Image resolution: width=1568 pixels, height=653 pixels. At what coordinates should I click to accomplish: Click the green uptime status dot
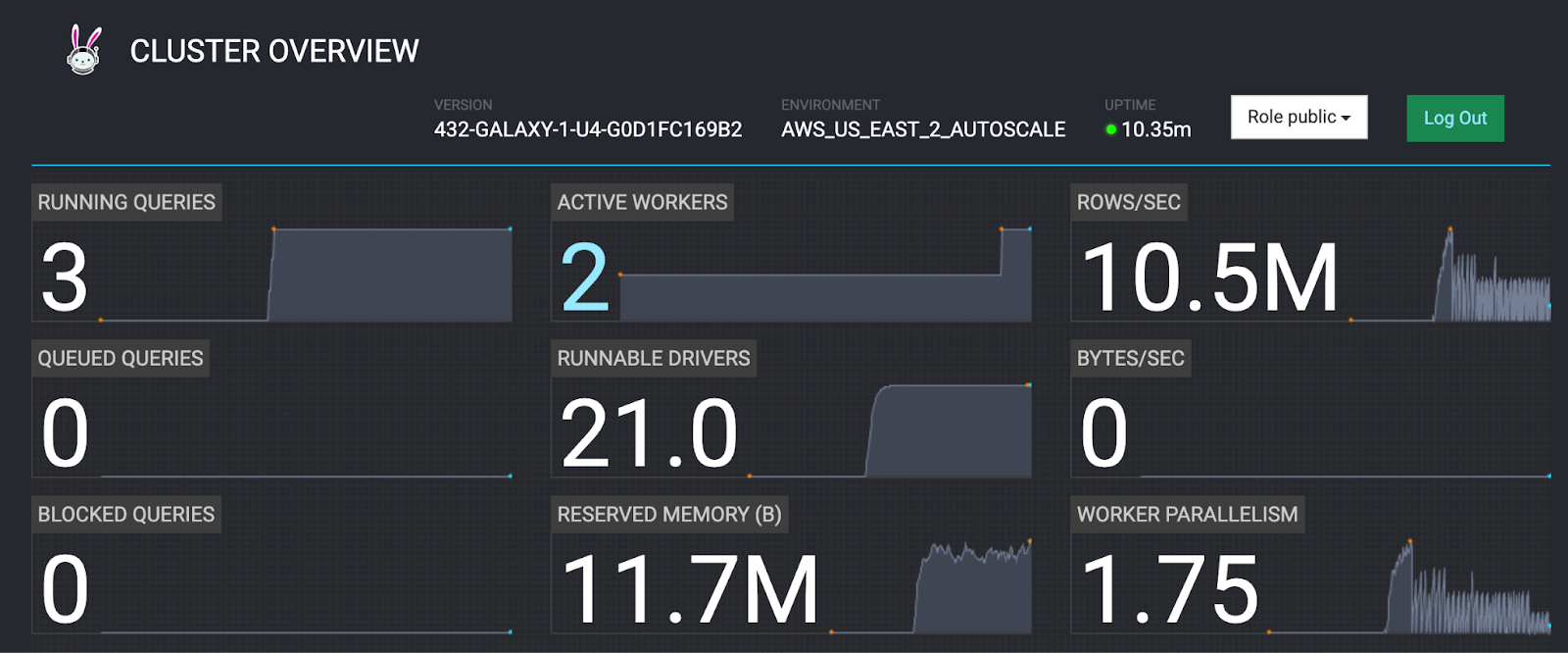1110,129
